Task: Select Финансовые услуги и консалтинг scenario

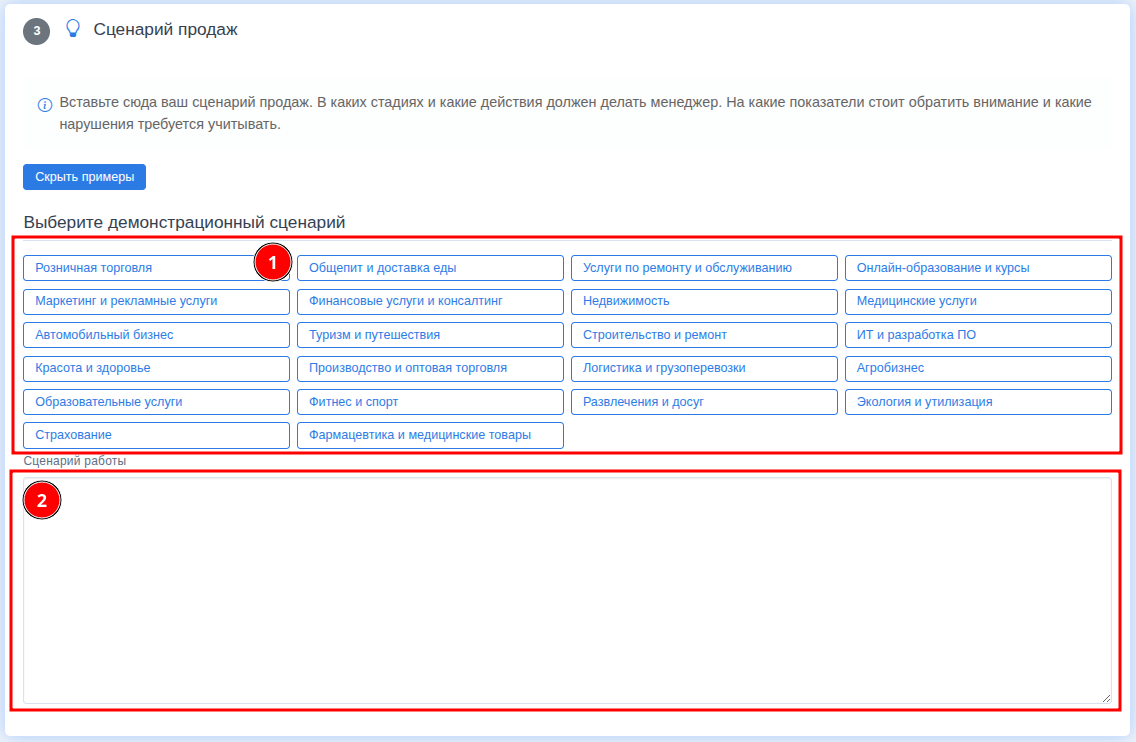Action: pos(430,301)
